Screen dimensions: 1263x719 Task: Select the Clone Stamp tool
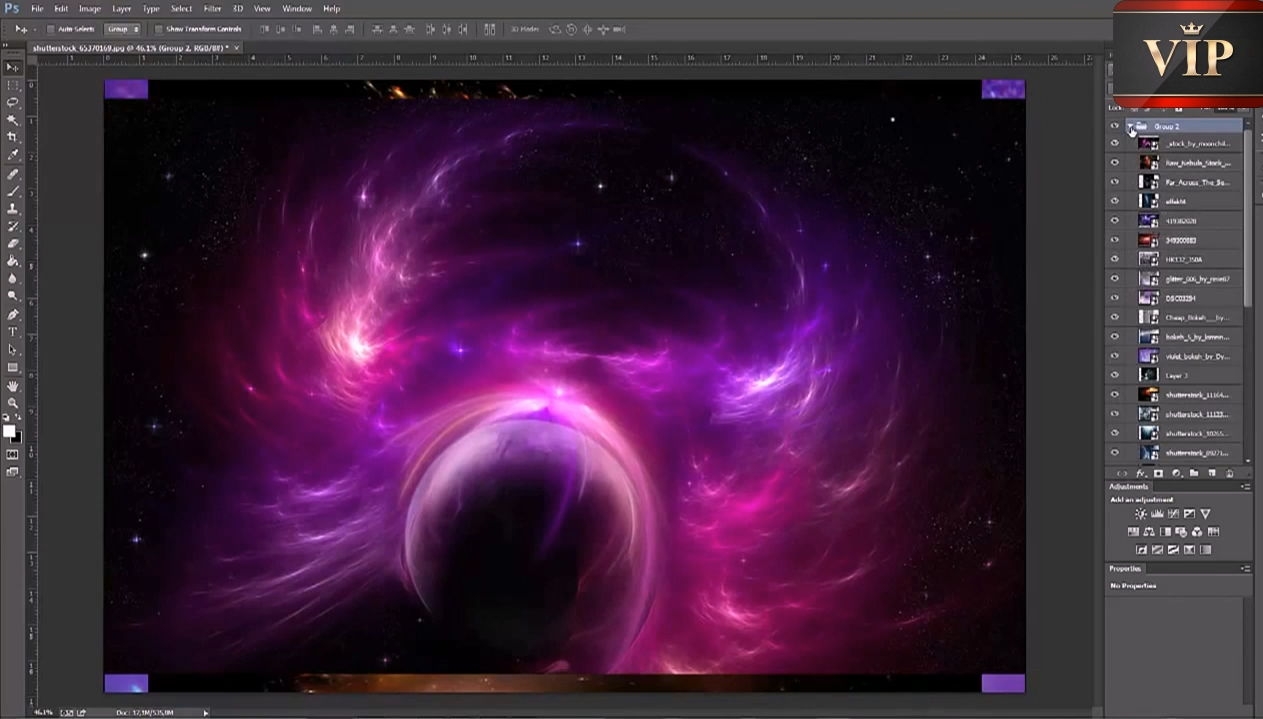(12, 209)
